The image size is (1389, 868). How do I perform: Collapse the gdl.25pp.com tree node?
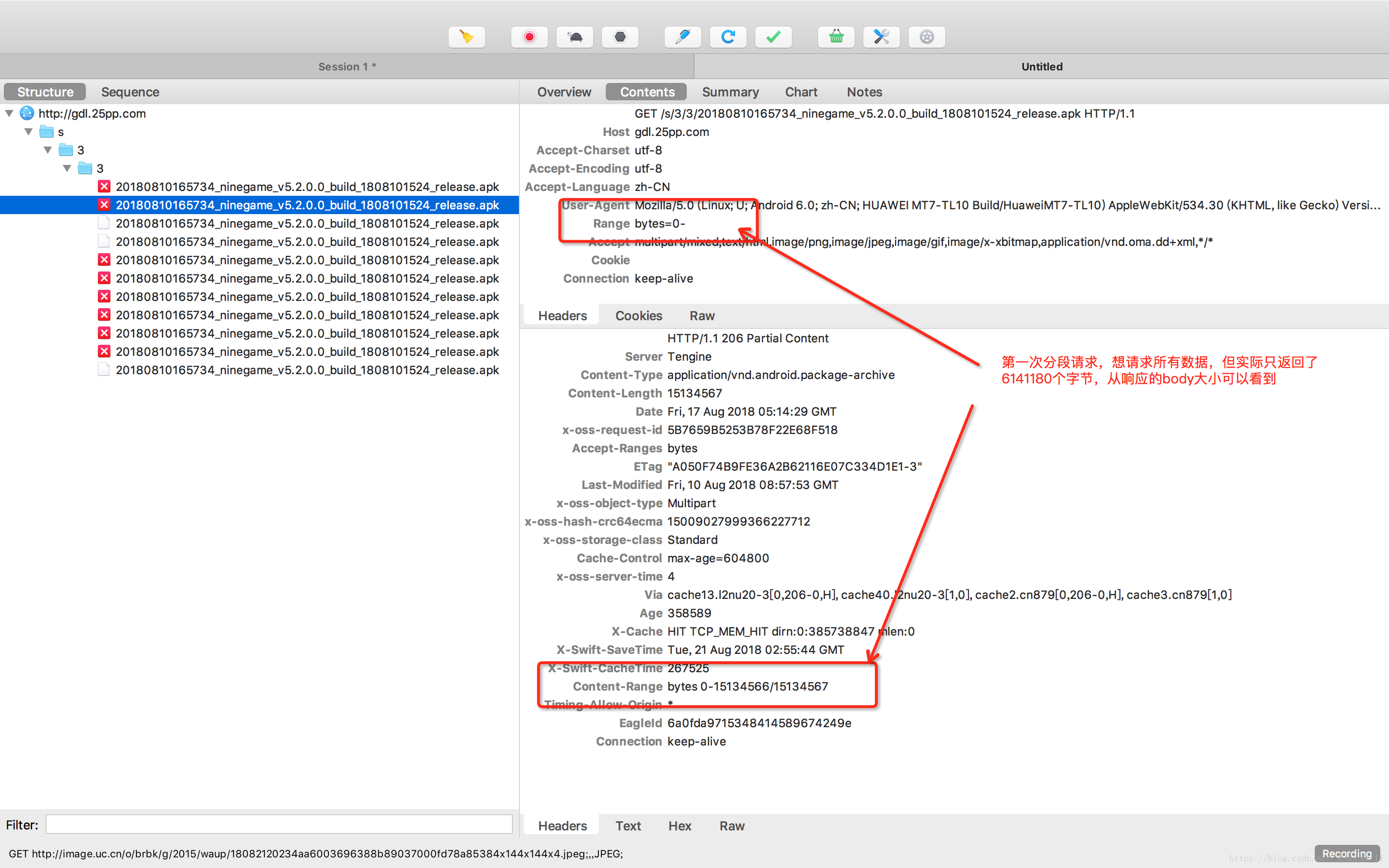click(x=9, y=113)
